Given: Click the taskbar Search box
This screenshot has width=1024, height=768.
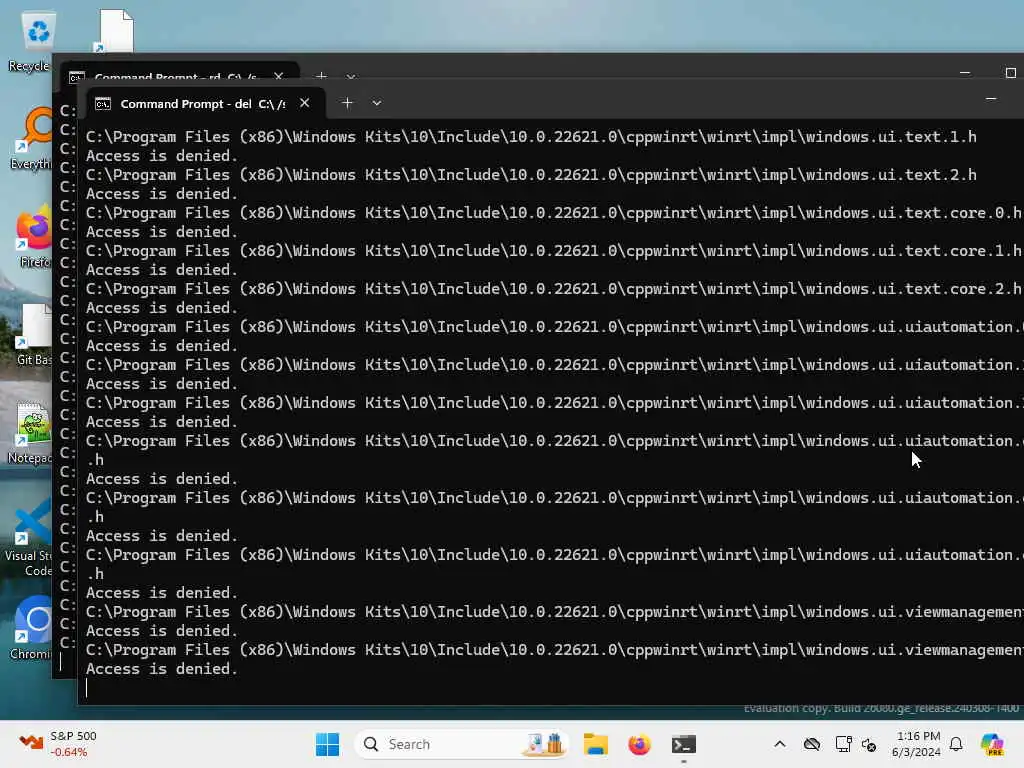Looking at the screenshot, I should 461,744.
